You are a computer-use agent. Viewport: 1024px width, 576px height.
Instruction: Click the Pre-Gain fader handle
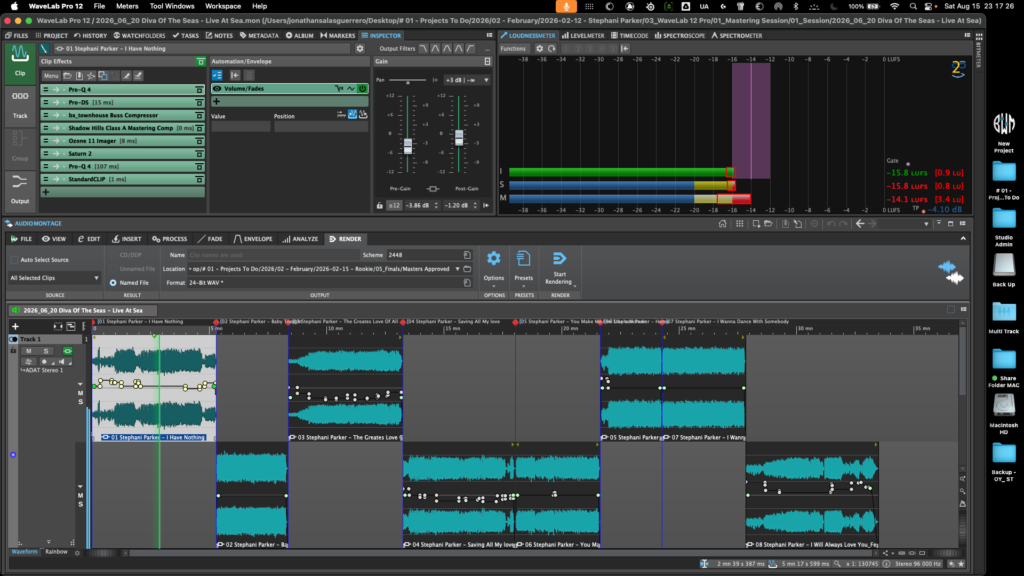click(408, 146)
